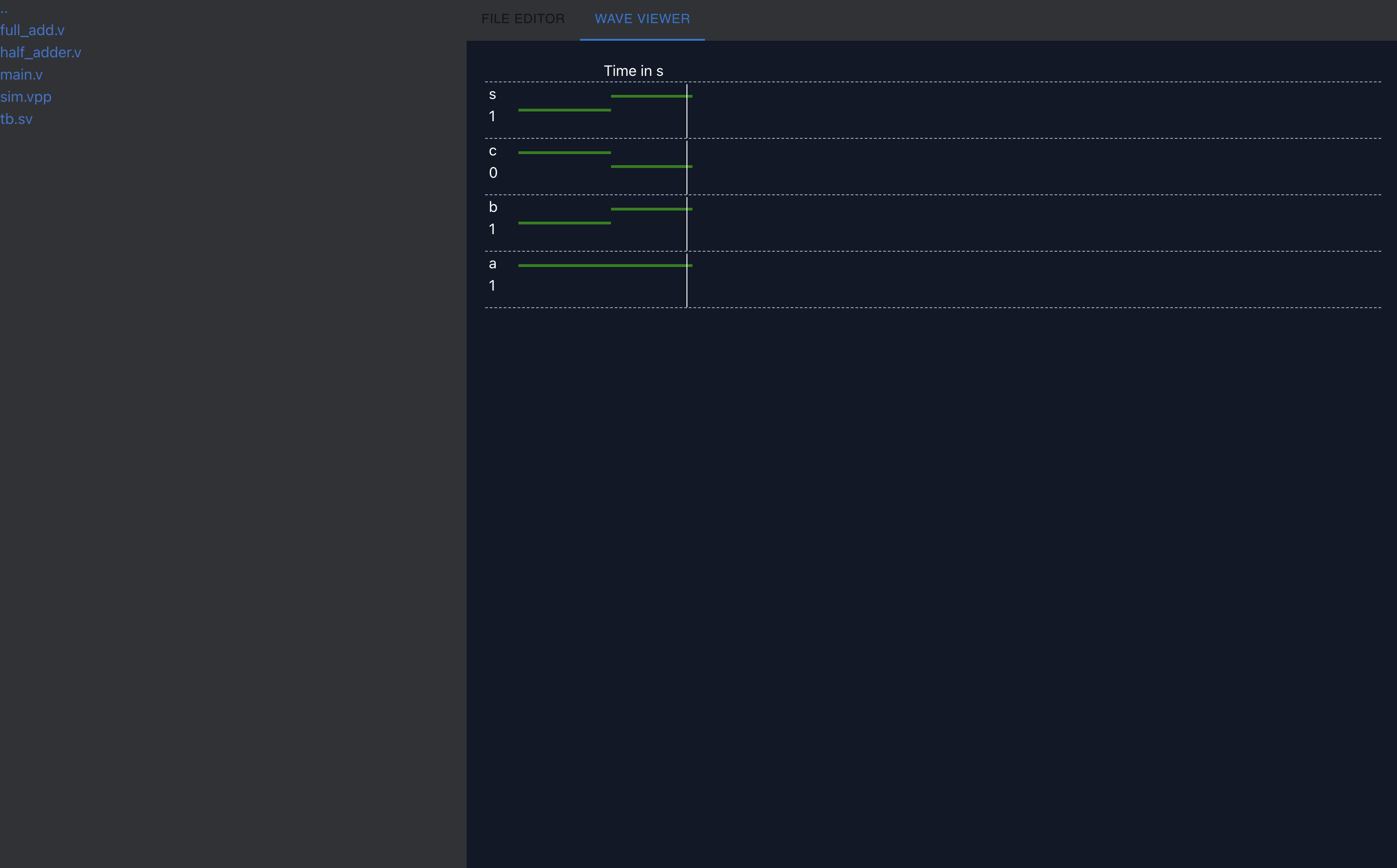Open the main.v file
The image size is (1397, 868).
[x=21, y=74]
